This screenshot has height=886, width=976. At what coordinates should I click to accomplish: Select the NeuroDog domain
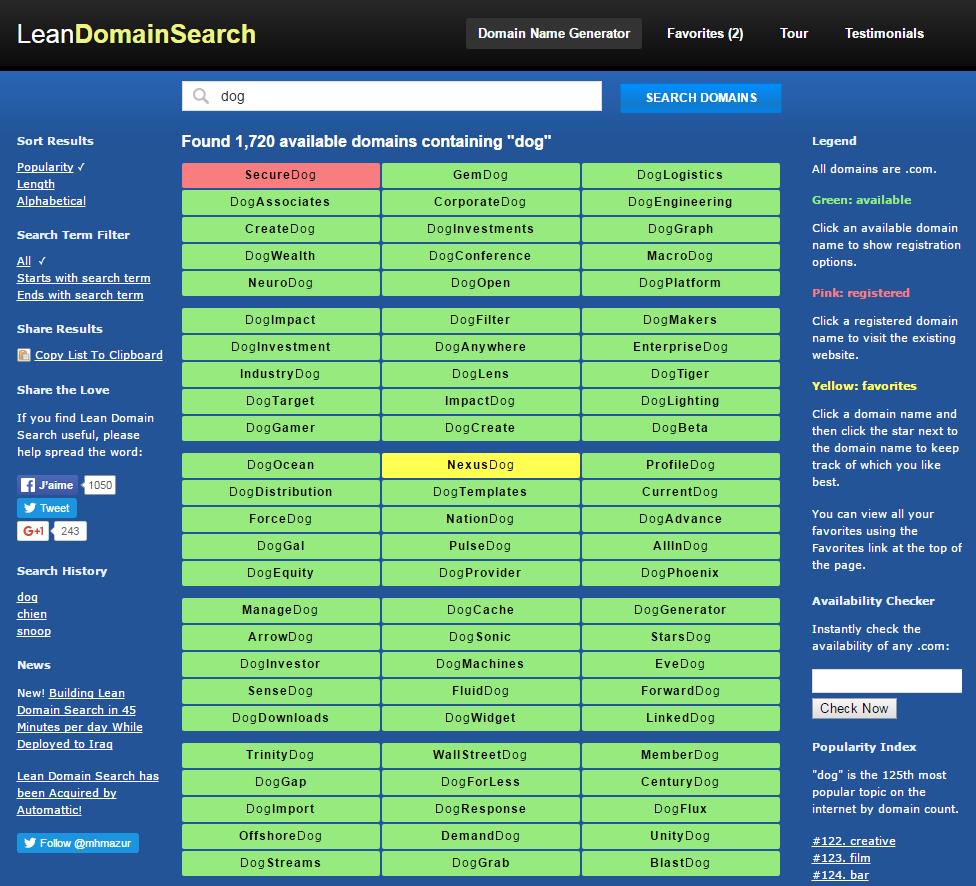pyautogui.click(x=281, y=283)
